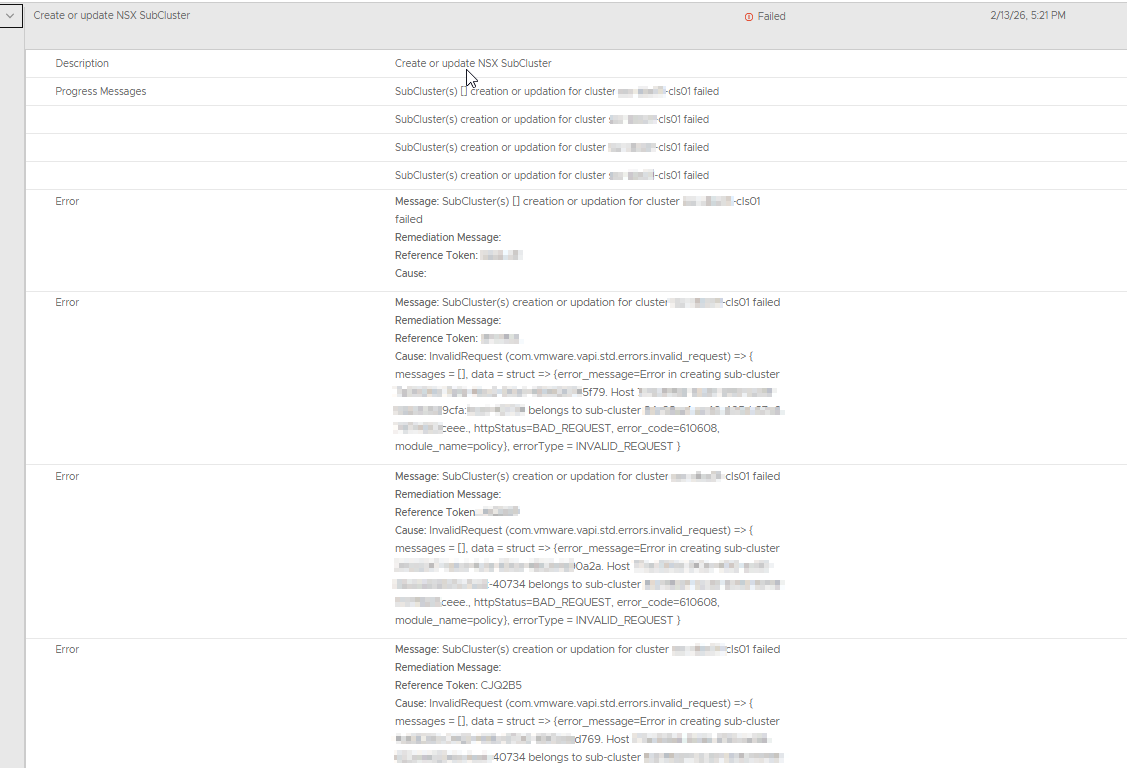This screenshot has height=768, width=1127.
Task: Click the Reference Token CJQ2B5 value
Action: (x=501, y=686)
